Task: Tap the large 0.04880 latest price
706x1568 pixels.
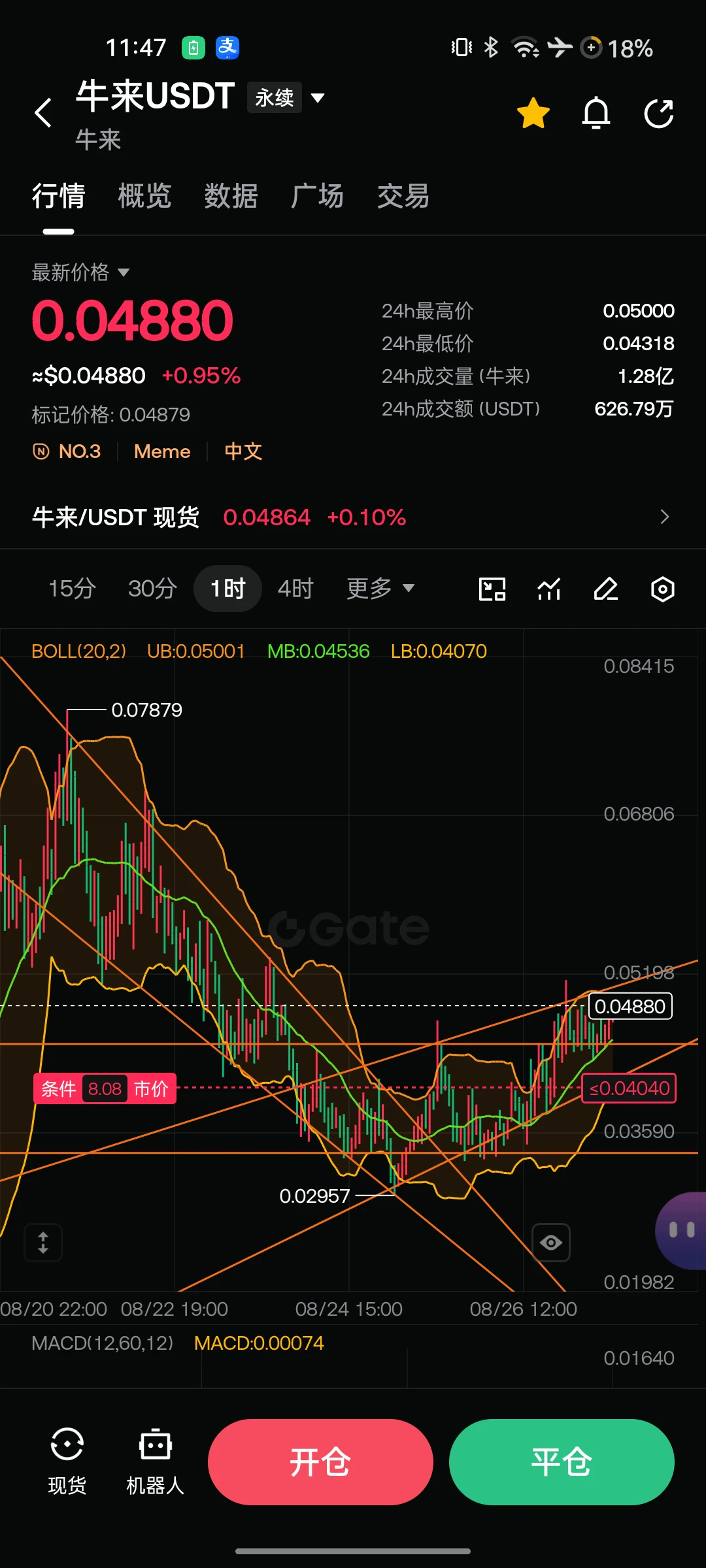Action: 133,321
